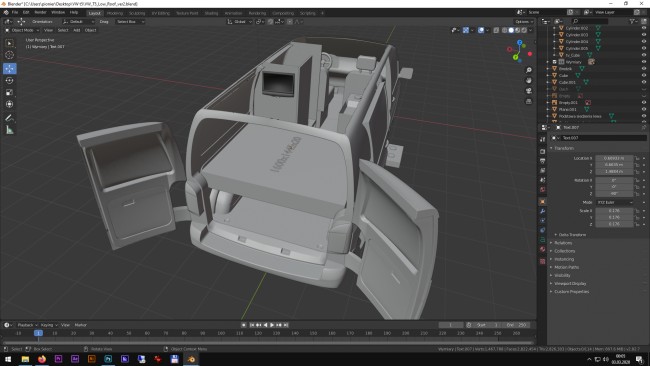Open the Global transform orientation dropdown
650x366 pixels.
(x=240, y=22)
